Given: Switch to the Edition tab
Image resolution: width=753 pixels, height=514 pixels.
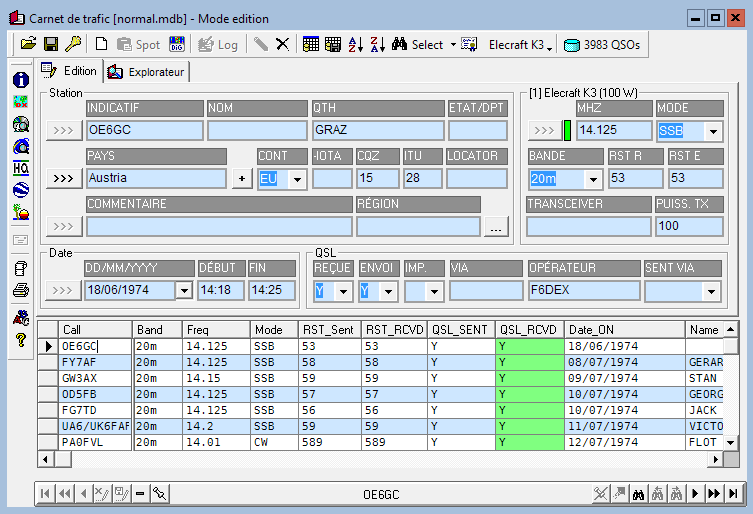Looking at the screenshot, I should pos(69,71).
